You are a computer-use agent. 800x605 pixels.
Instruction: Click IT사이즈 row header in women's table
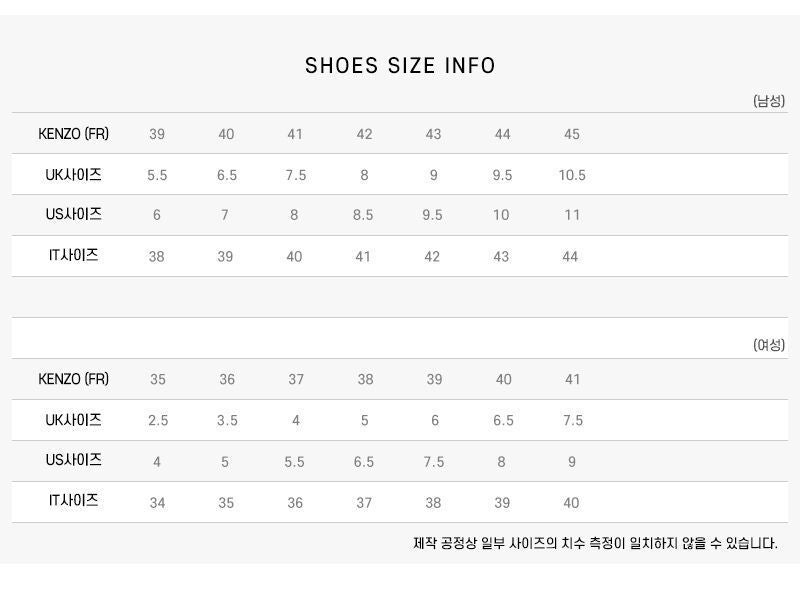[73, 502]
